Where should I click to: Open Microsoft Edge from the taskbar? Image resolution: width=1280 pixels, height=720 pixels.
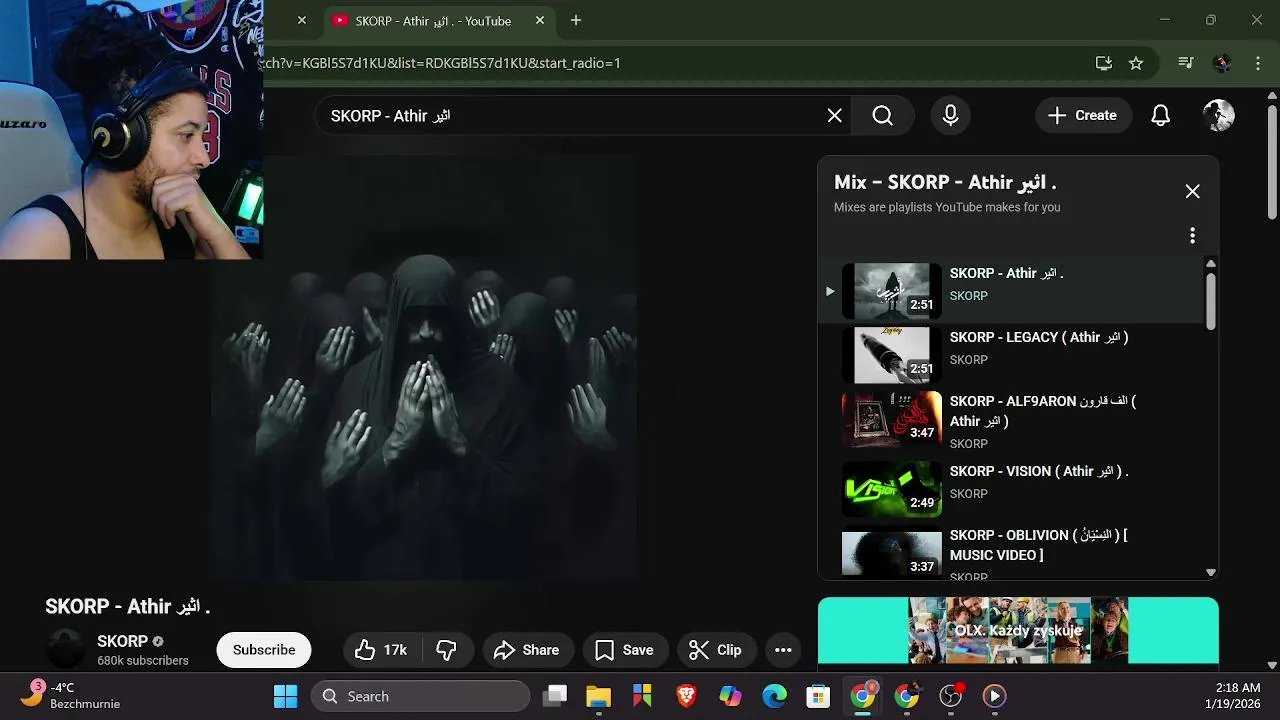(774, 696)
